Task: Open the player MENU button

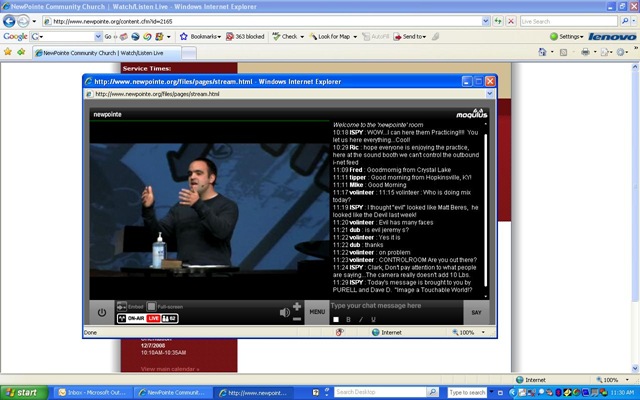Action: click(x=317, y=312)
